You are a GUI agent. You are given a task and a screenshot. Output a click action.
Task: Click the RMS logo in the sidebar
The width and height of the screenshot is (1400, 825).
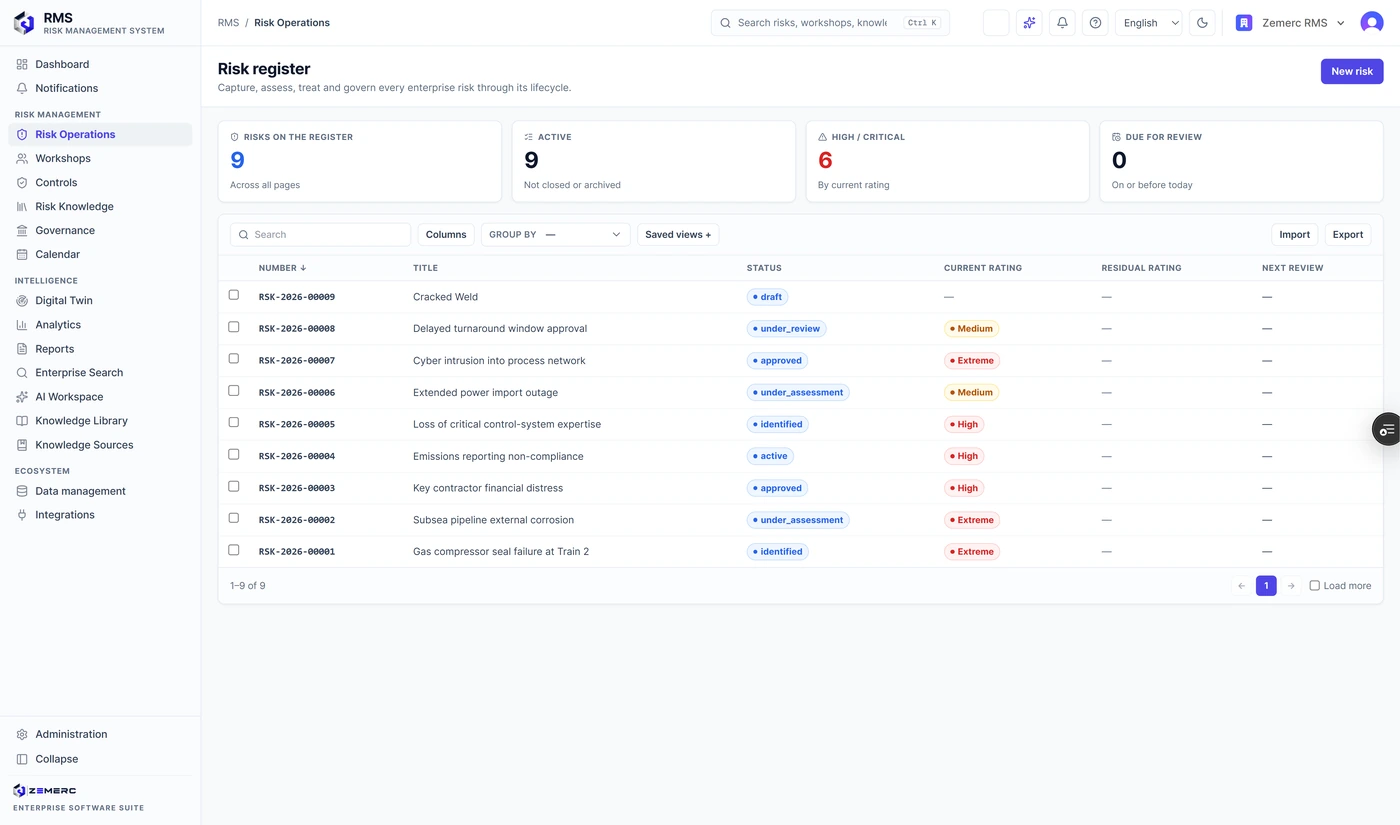tap(24, 23)
